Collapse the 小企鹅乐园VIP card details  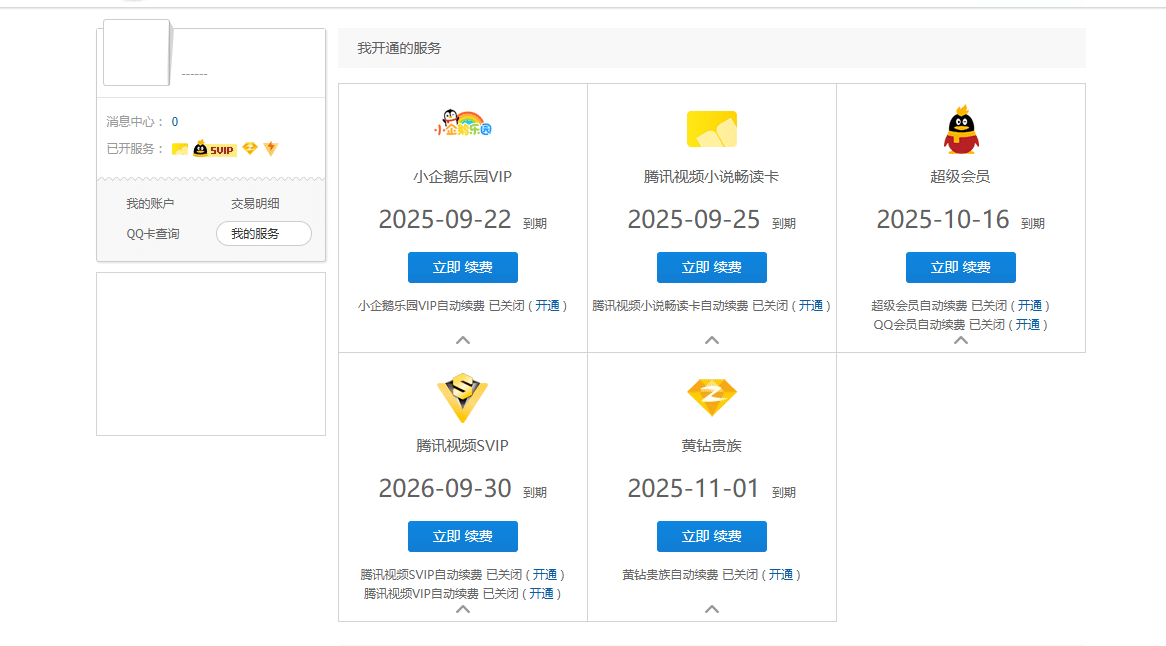click(463, 340)
